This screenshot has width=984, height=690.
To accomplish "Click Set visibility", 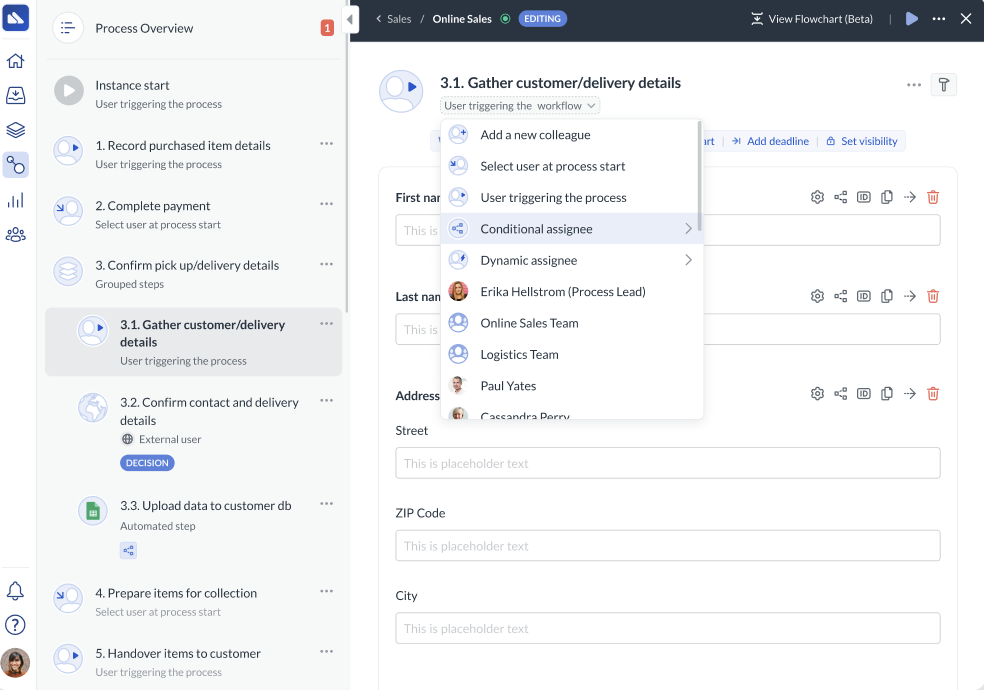I will (x=862, y=141).
